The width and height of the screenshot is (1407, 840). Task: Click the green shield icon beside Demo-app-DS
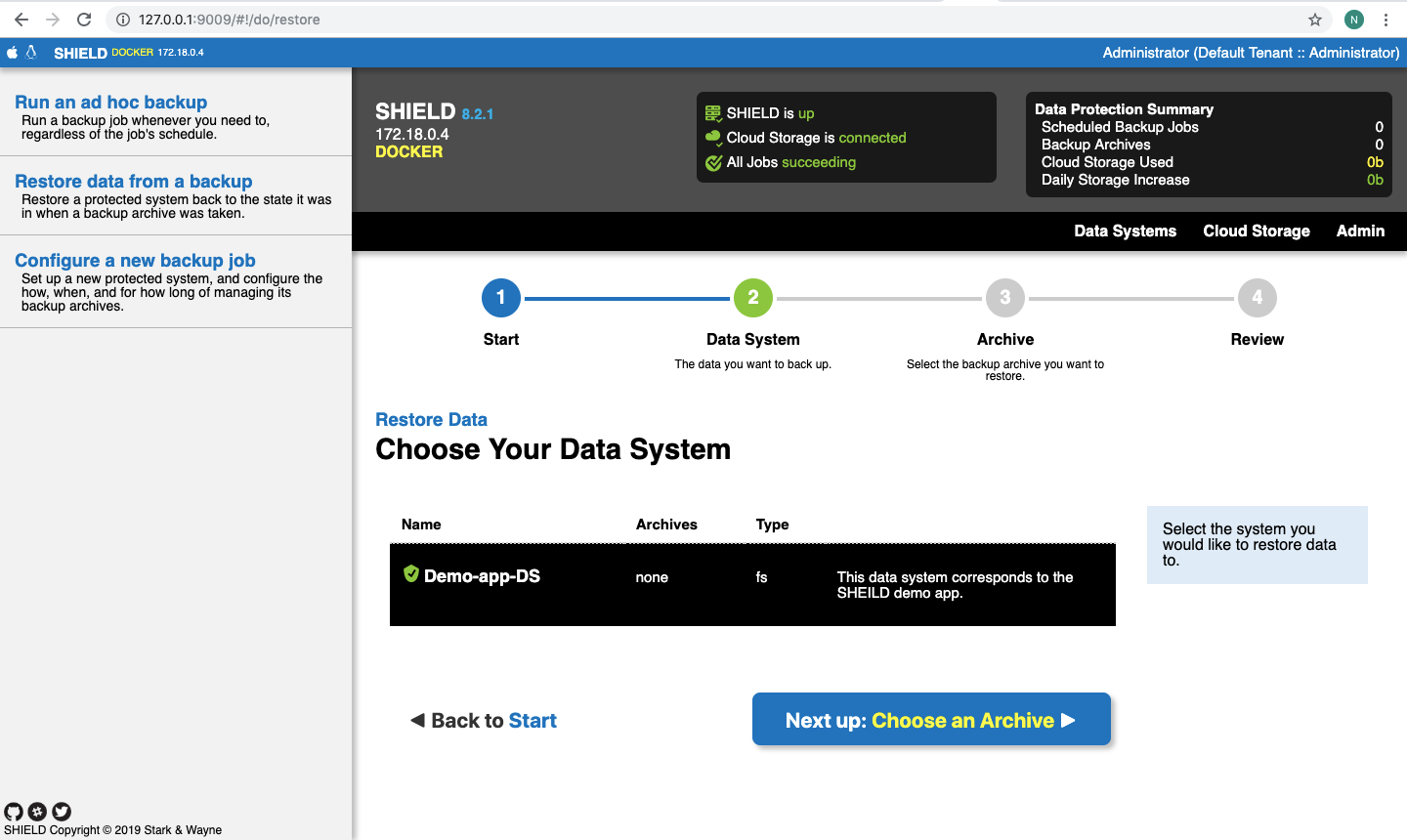click(x=411, y=574)
